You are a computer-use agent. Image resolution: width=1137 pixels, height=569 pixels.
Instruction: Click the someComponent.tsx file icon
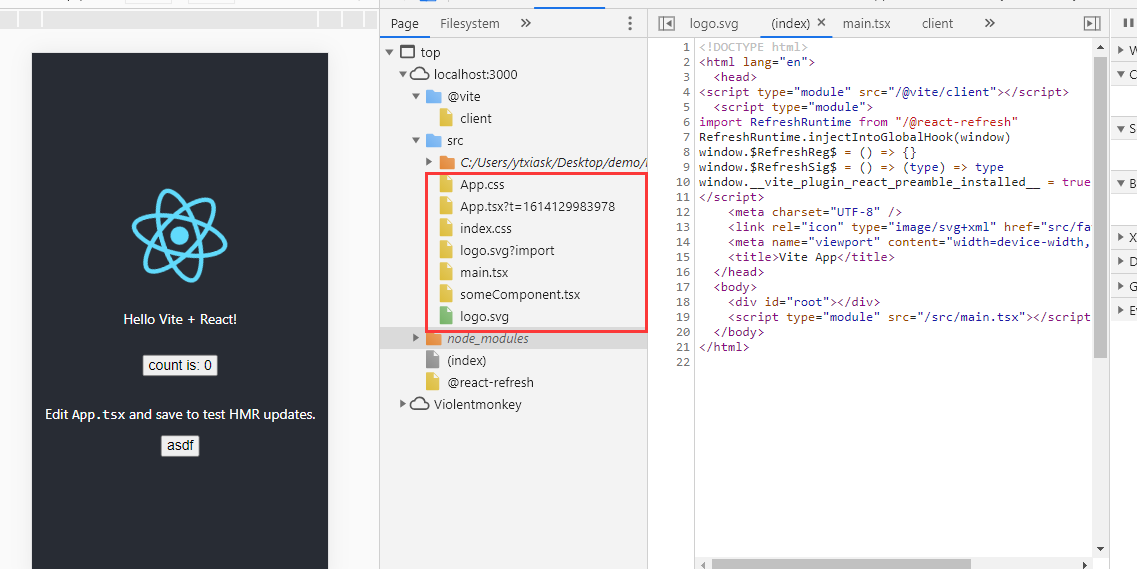pyautogui.click(x=447, y=294)
